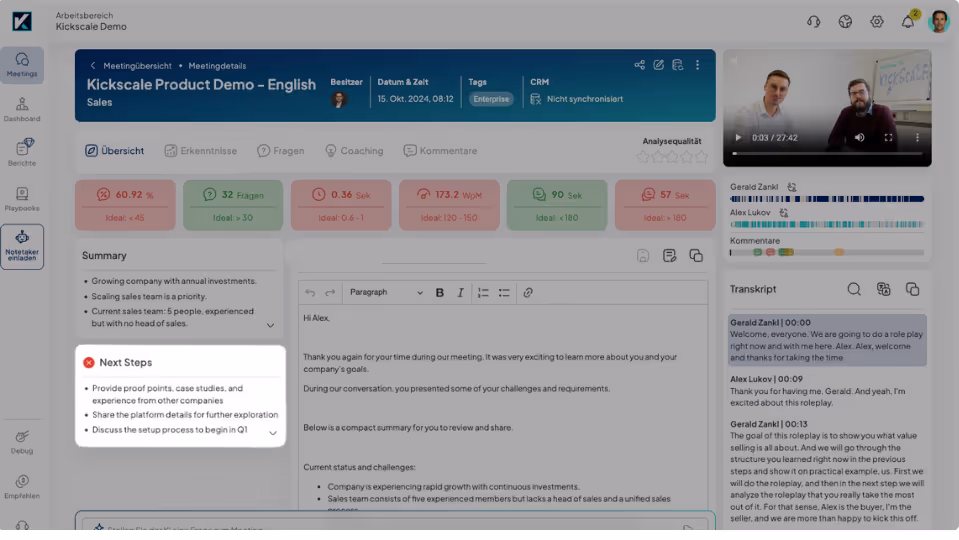
Task: Click the headset support icon
Action: [x=813, y=22]
